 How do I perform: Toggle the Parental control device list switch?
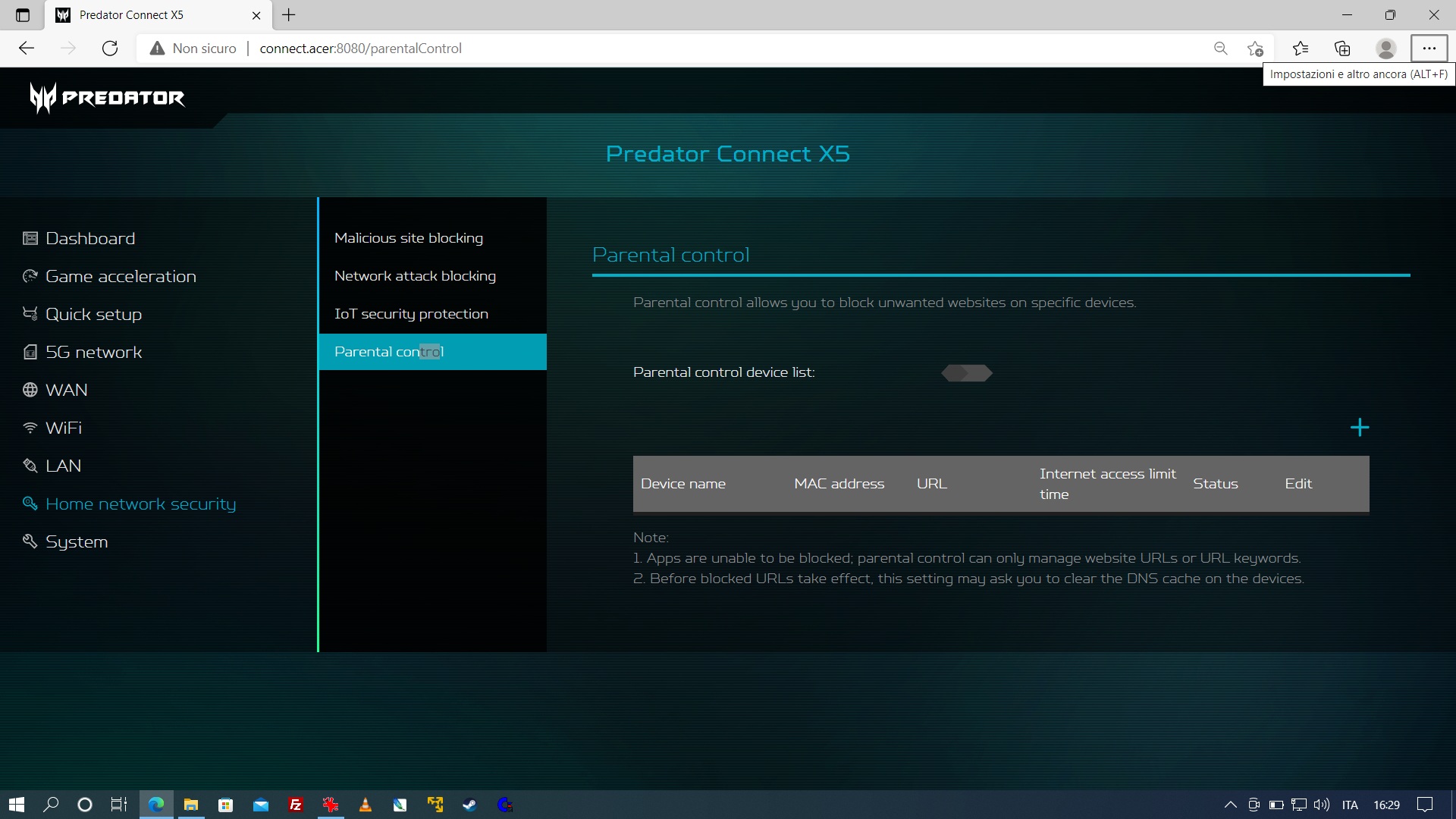[967, 372]
